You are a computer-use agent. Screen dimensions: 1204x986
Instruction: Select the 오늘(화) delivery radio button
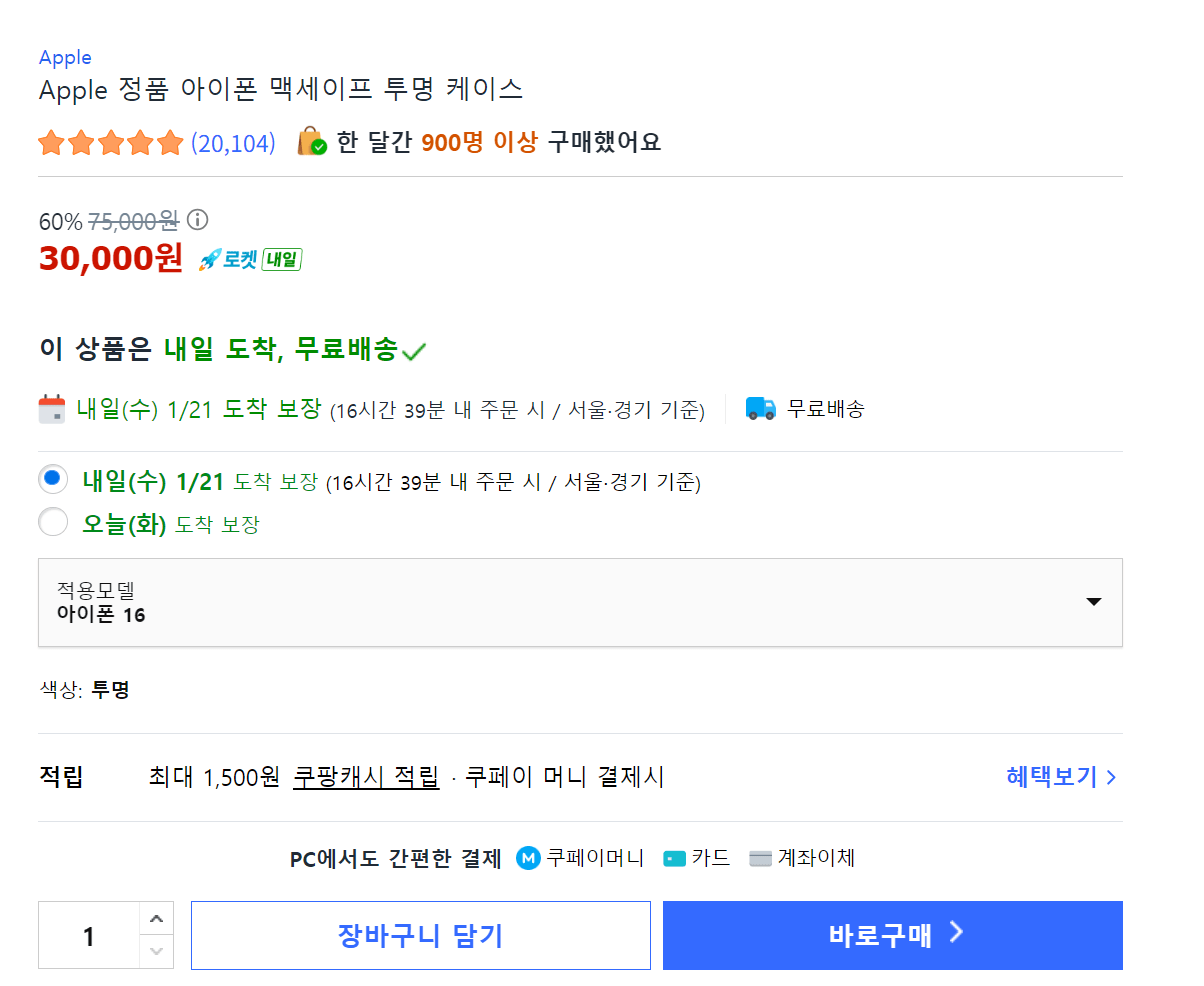click(x=53, y=521)
